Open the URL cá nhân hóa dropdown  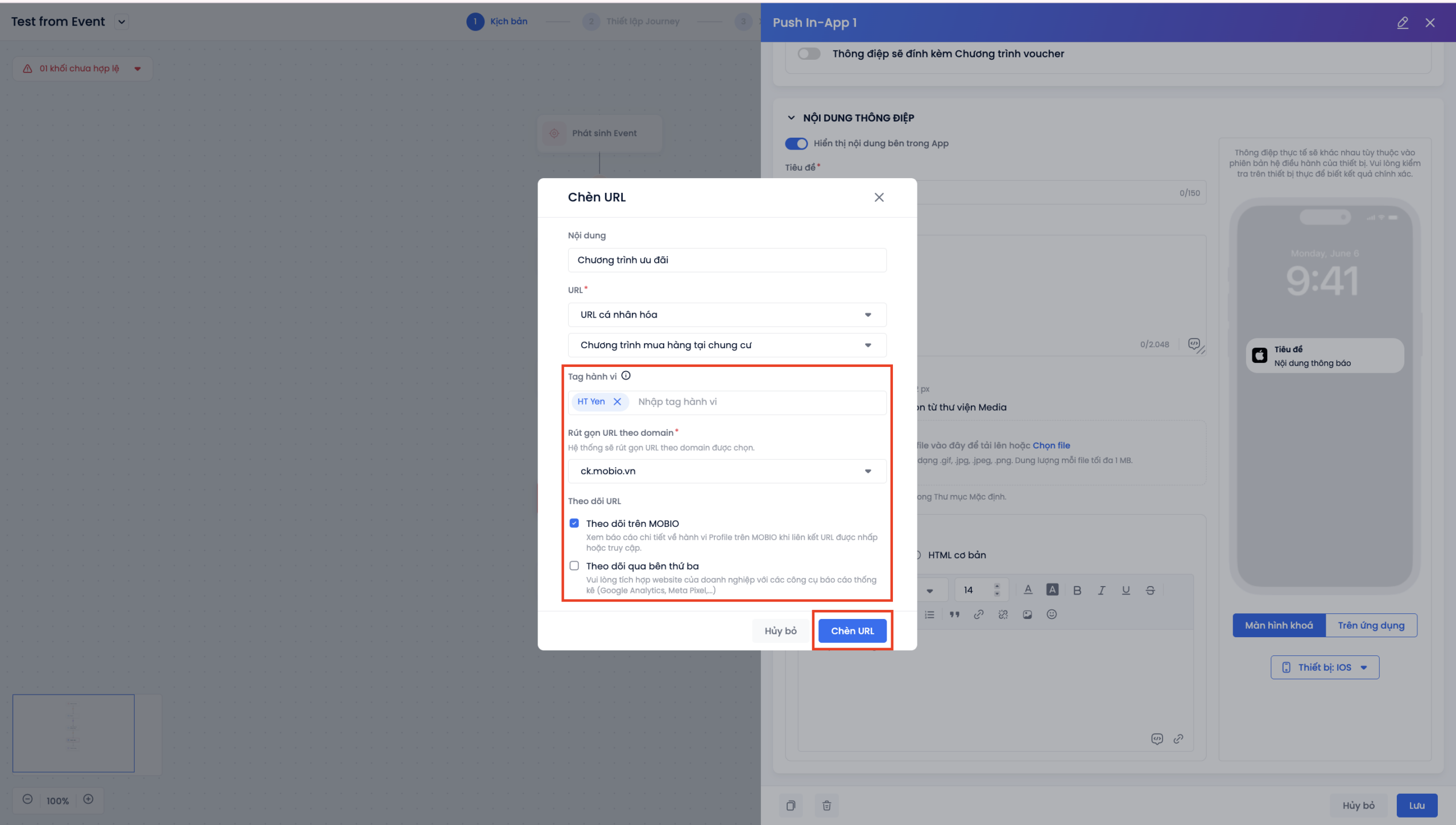click(x=726, y=315)
